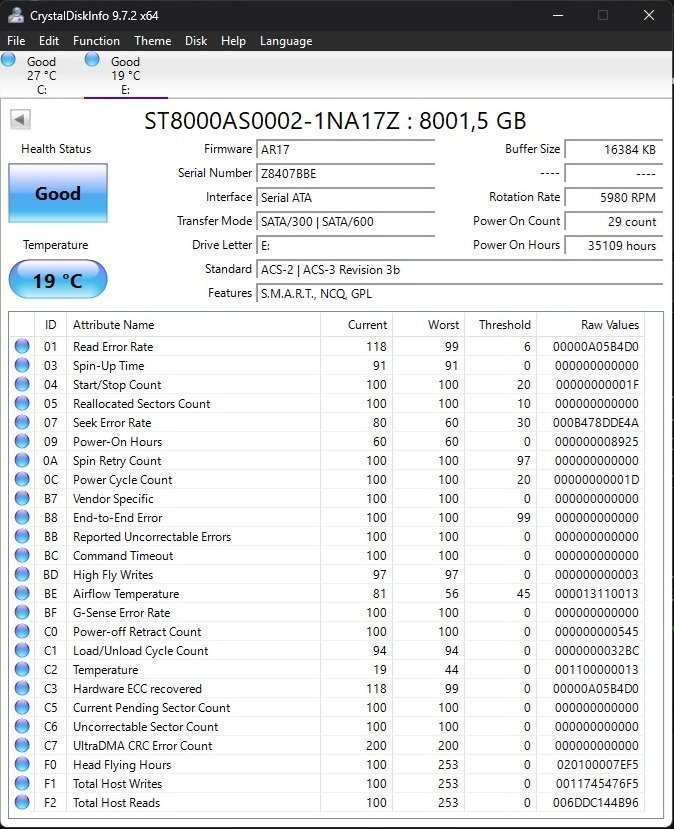
Task: Switch to the E: drive tab
Action: pyautogui.click(x=125, y=76)
